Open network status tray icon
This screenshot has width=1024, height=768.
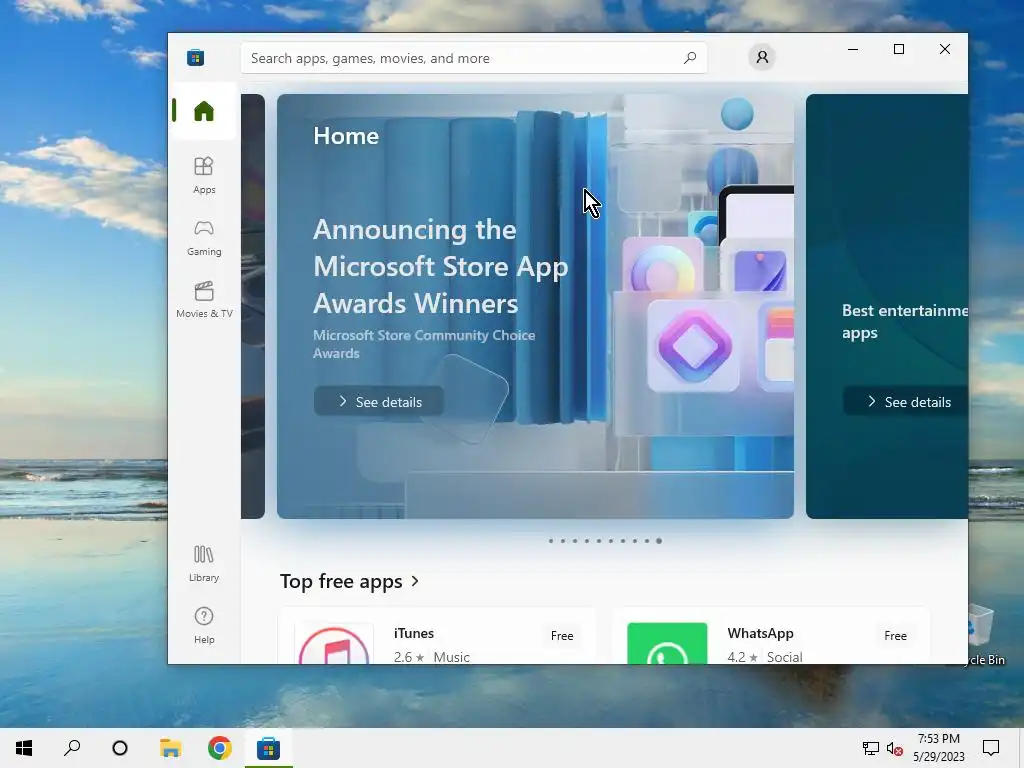[x=871, y=748]
